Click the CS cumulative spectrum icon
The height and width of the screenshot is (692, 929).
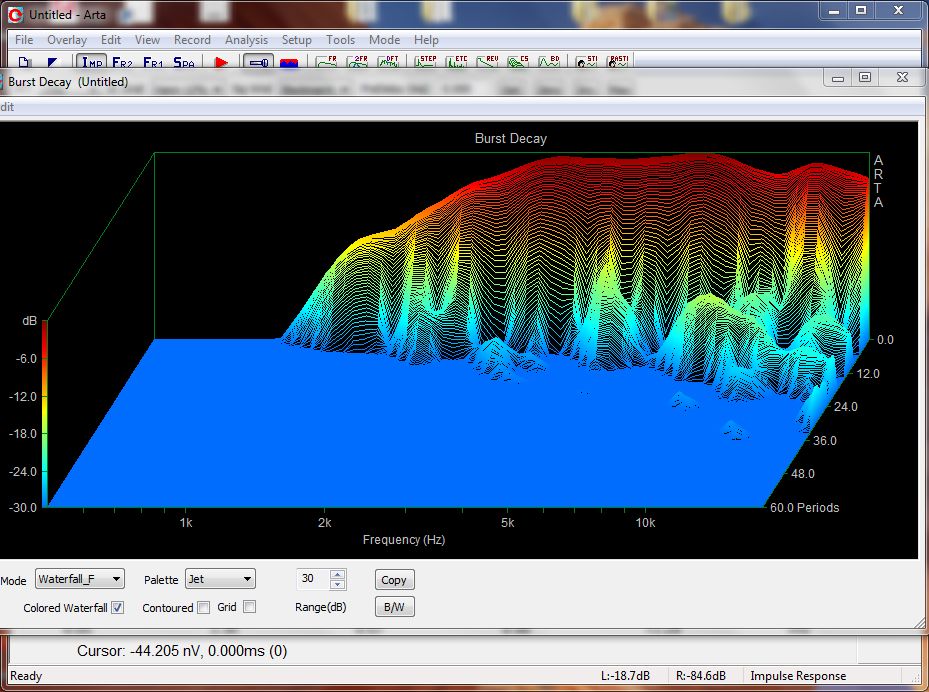(518, 62)
